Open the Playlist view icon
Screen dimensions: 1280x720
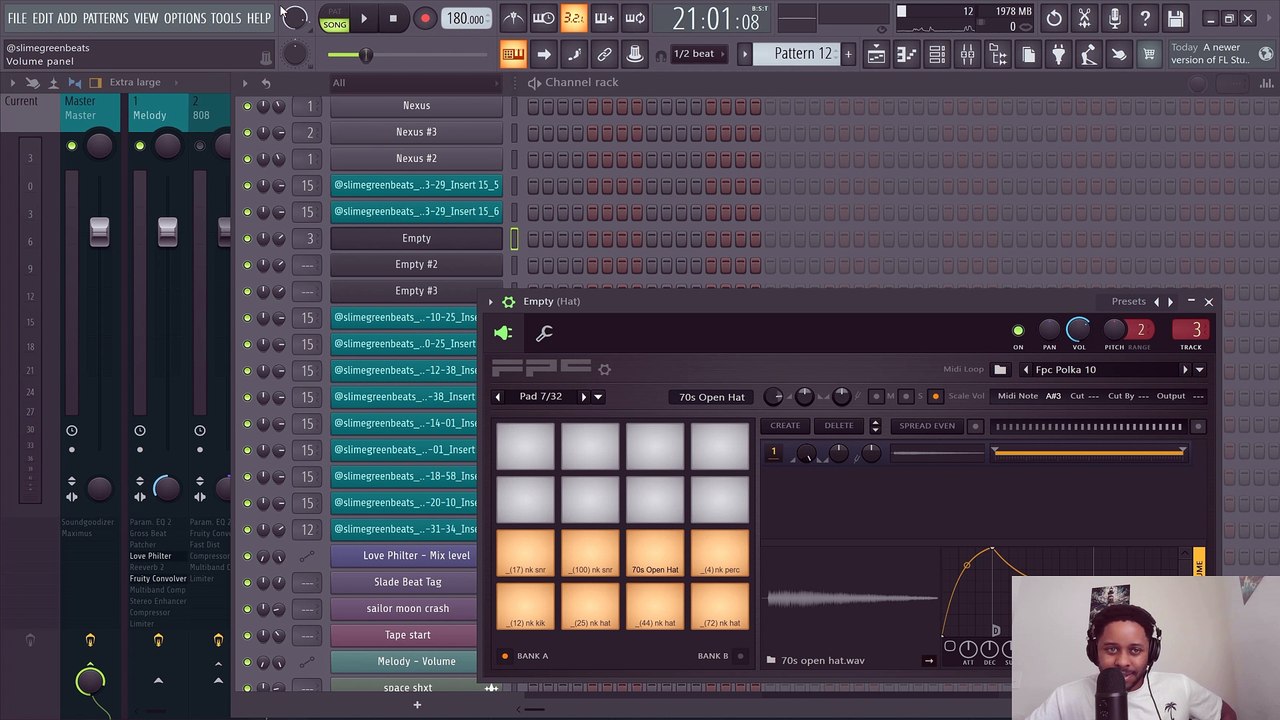[x=876, y=55]
